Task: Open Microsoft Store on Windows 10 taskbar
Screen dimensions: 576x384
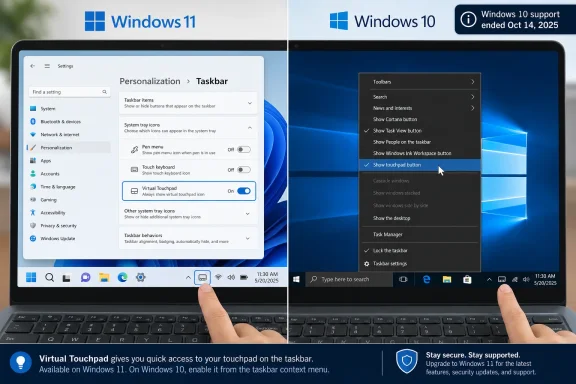Action: 467,279
